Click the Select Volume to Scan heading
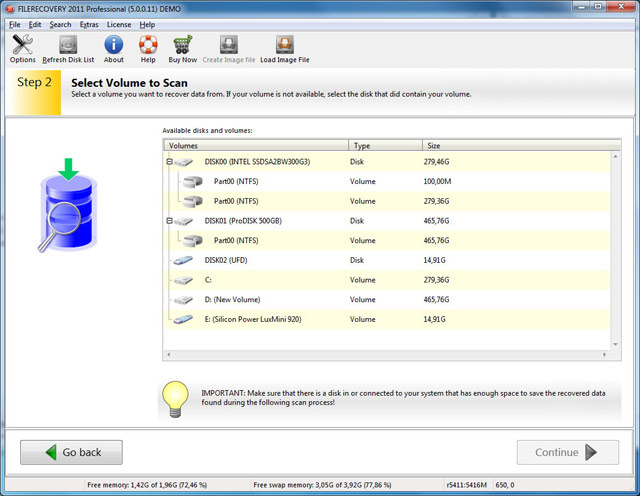The width and height of the screenshot is (640, 496). 129,83
